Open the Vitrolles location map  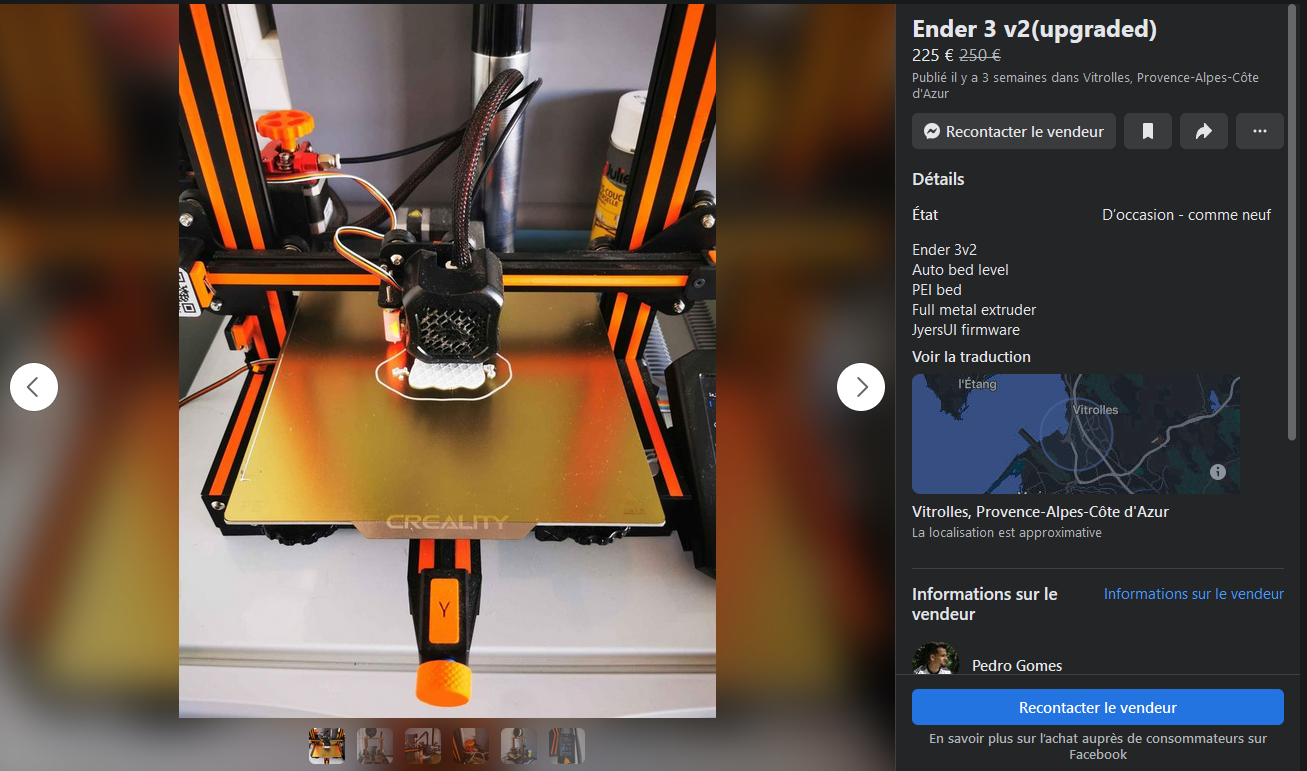pyautogui.click(x=1076, y=434)
